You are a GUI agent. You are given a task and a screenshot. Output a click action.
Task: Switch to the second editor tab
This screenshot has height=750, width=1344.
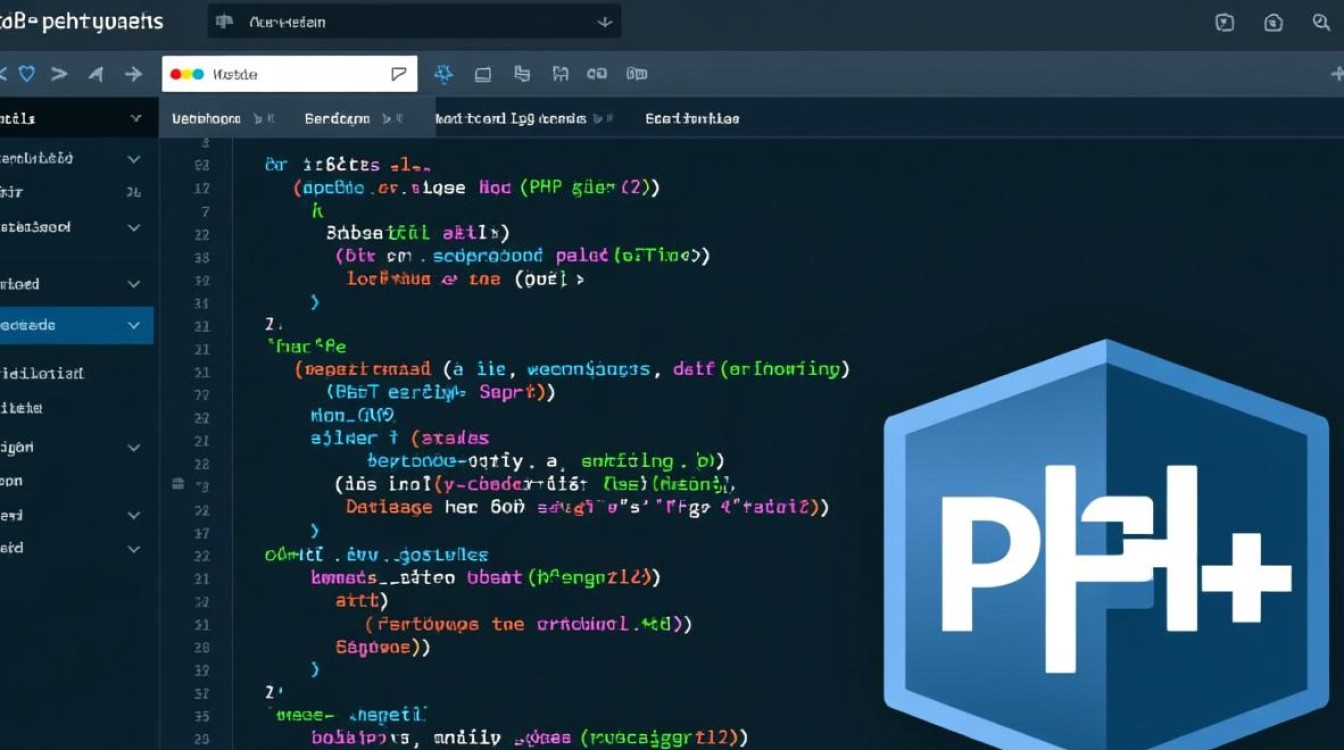[340, 117]
